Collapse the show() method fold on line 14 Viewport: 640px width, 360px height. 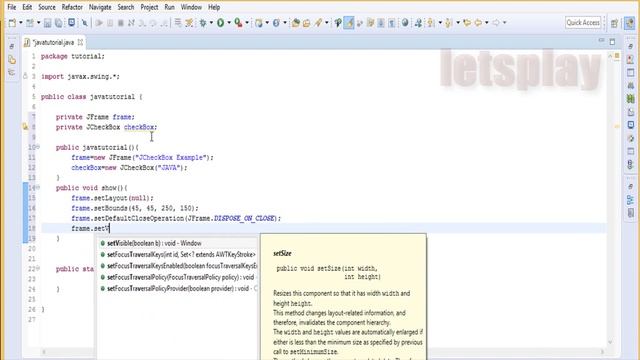38,187
